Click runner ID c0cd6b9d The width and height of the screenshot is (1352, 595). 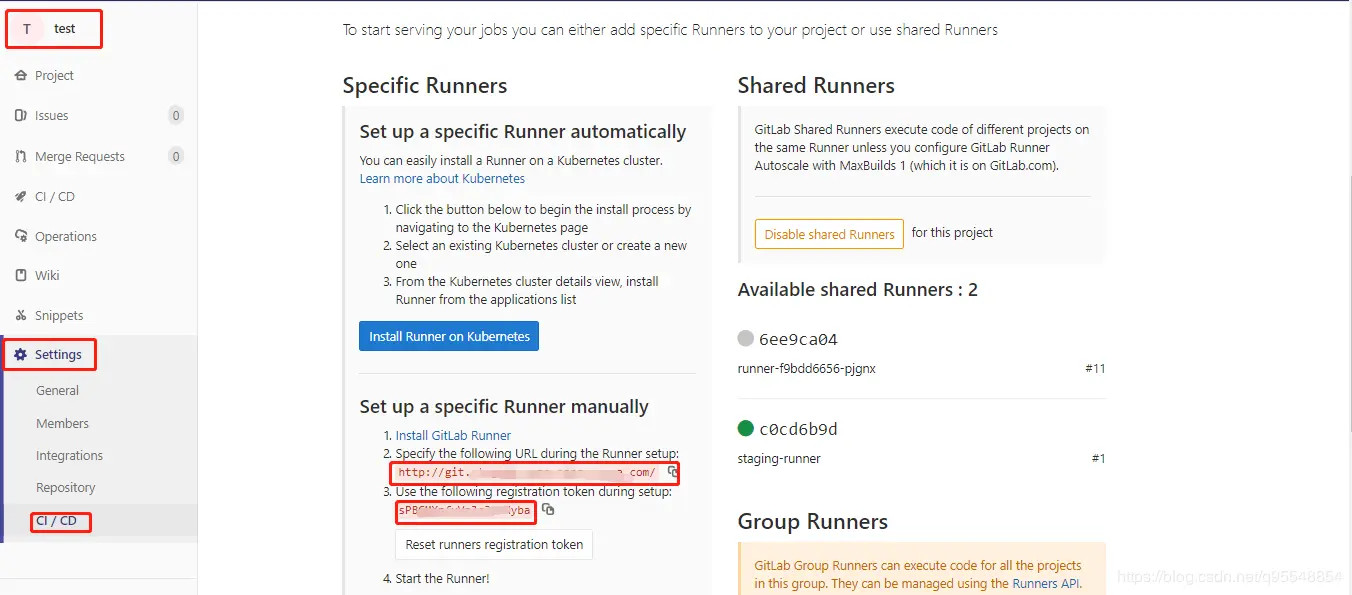tap(798, 429)
